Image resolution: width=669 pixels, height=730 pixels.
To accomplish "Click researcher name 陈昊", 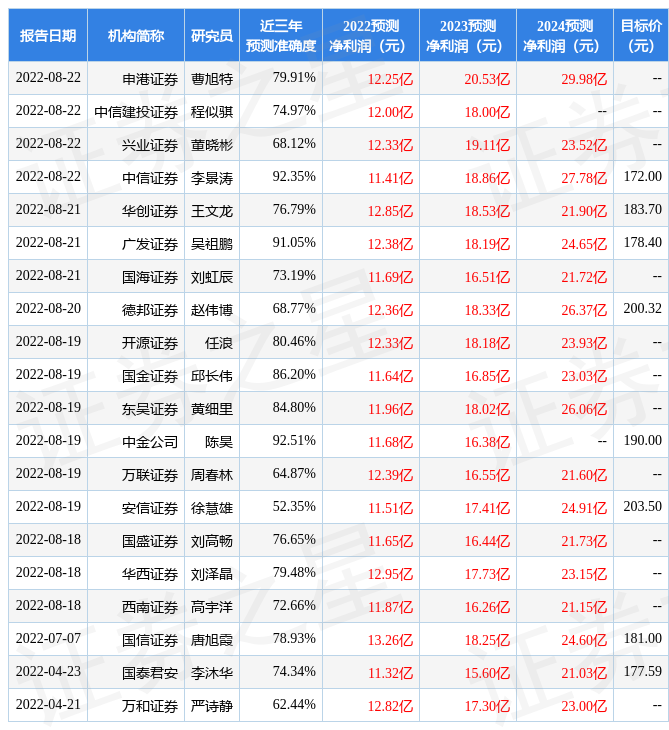I will [x=219, y=442].
